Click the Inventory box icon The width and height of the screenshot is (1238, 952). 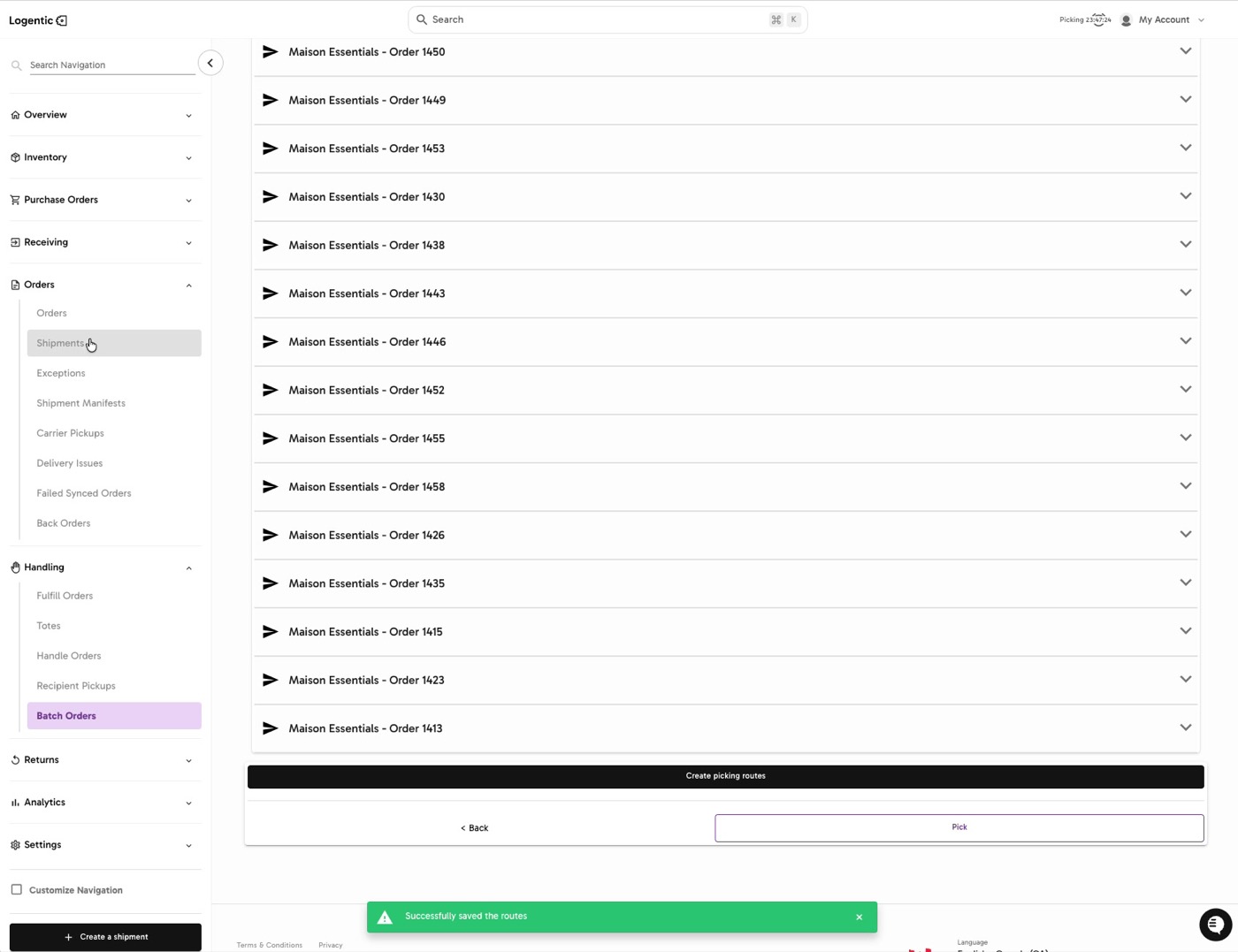pyautogui.click(x=15, y=157)
